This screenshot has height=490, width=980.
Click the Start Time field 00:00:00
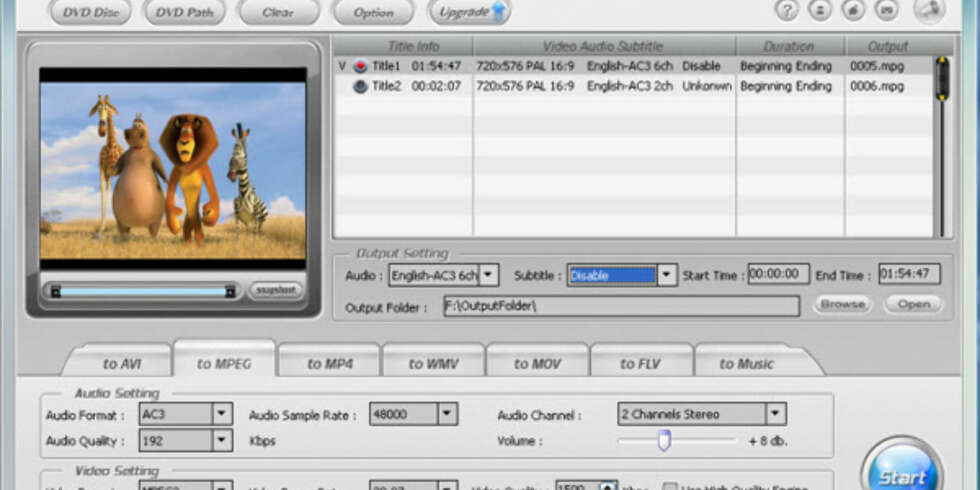click(778, 274)
